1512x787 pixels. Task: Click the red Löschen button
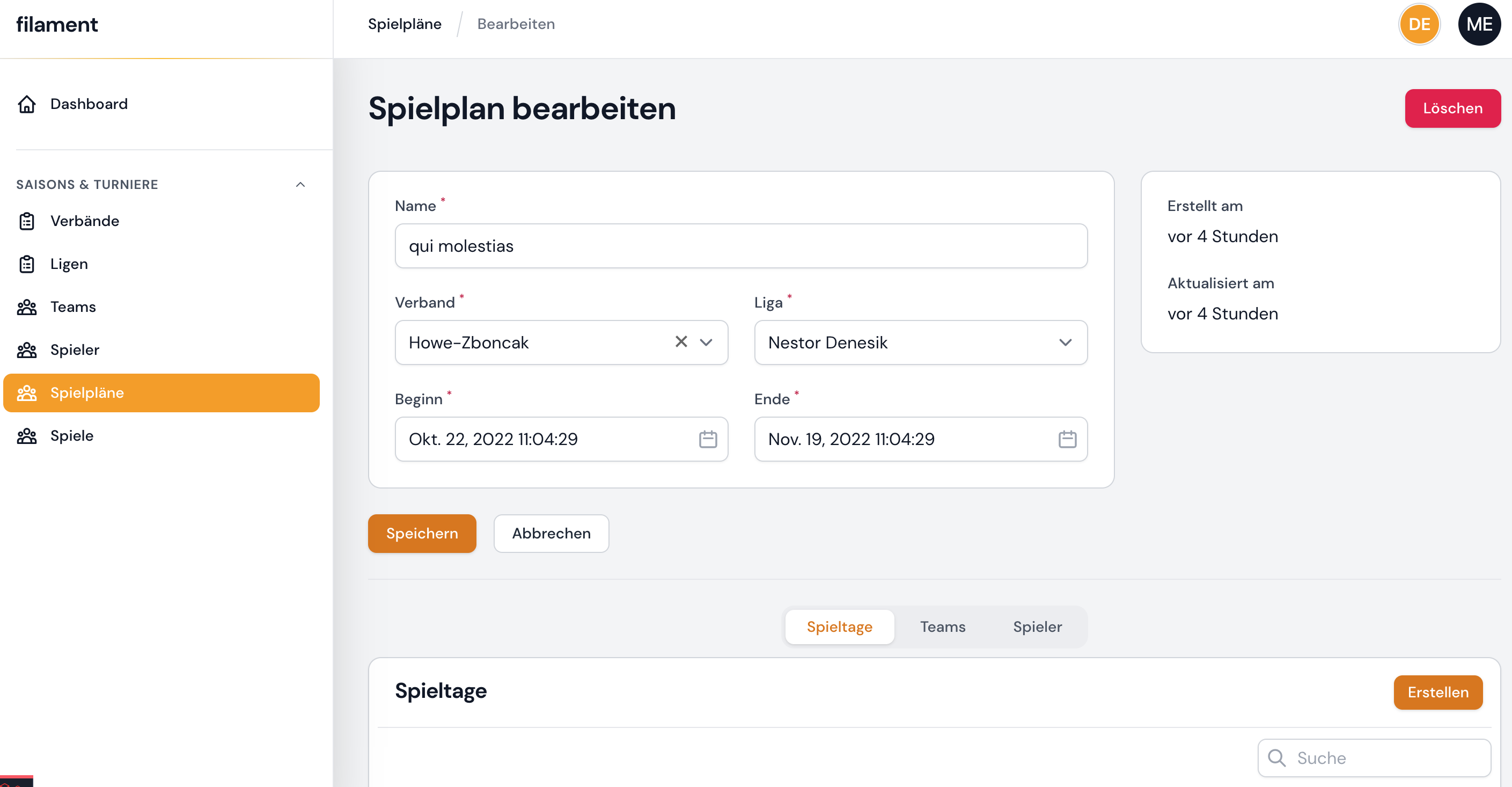coord(1453,108)
